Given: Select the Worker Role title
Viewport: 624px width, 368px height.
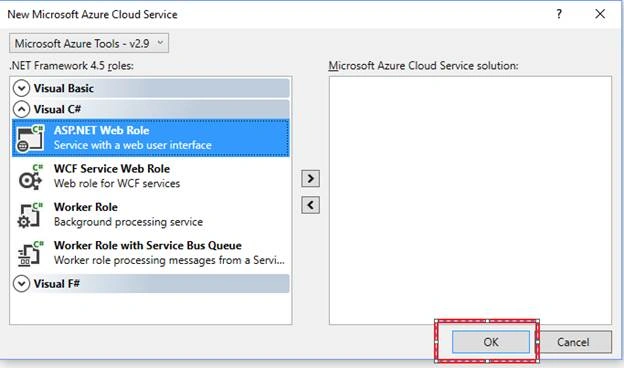Looking at the screenshot, I should [86, 207].
